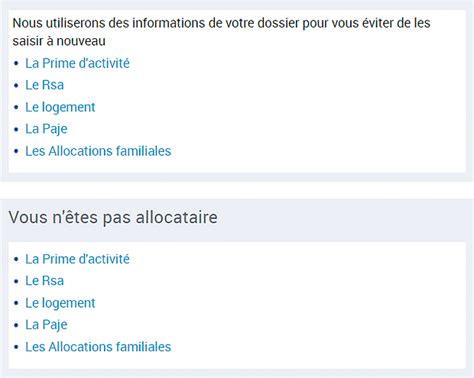Click bullet beside lower La Prime d'activité
The height and width of the screenshot is (378, 474).
click(16, 259)
